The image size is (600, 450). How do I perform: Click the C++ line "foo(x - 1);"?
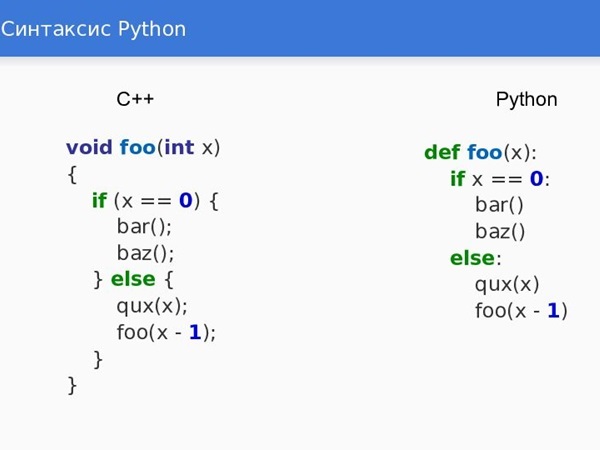click(x=166, y=332)
